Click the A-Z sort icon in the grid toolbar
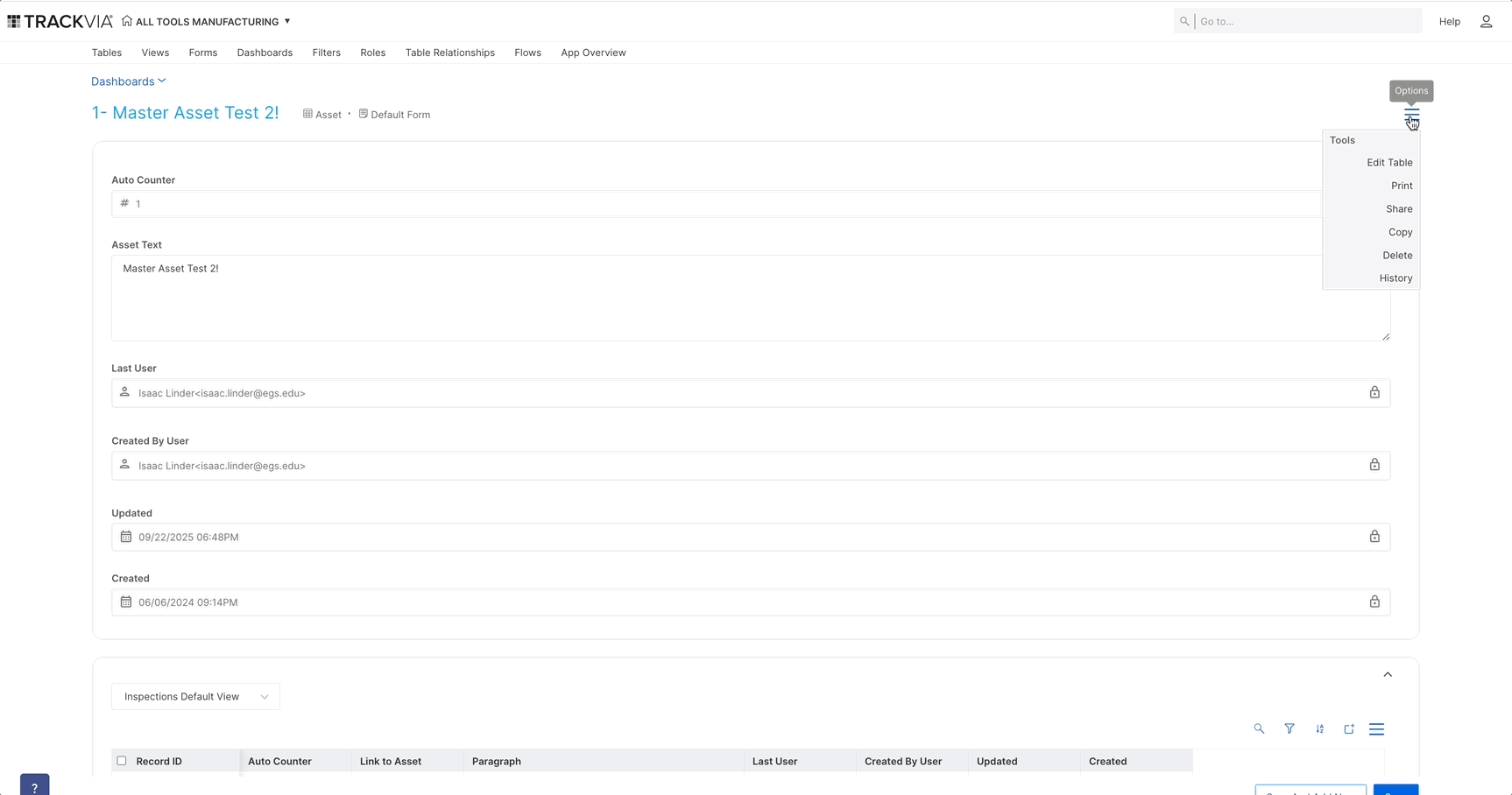The width and height of the screenshot is (1512, 795). (x=1319, y=728)
